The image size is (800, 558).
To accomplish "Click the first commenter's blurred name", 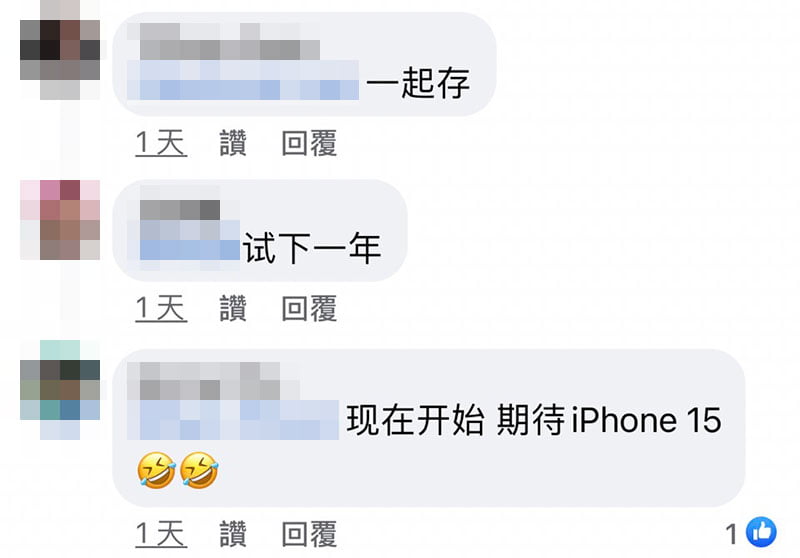I will 230,41.
